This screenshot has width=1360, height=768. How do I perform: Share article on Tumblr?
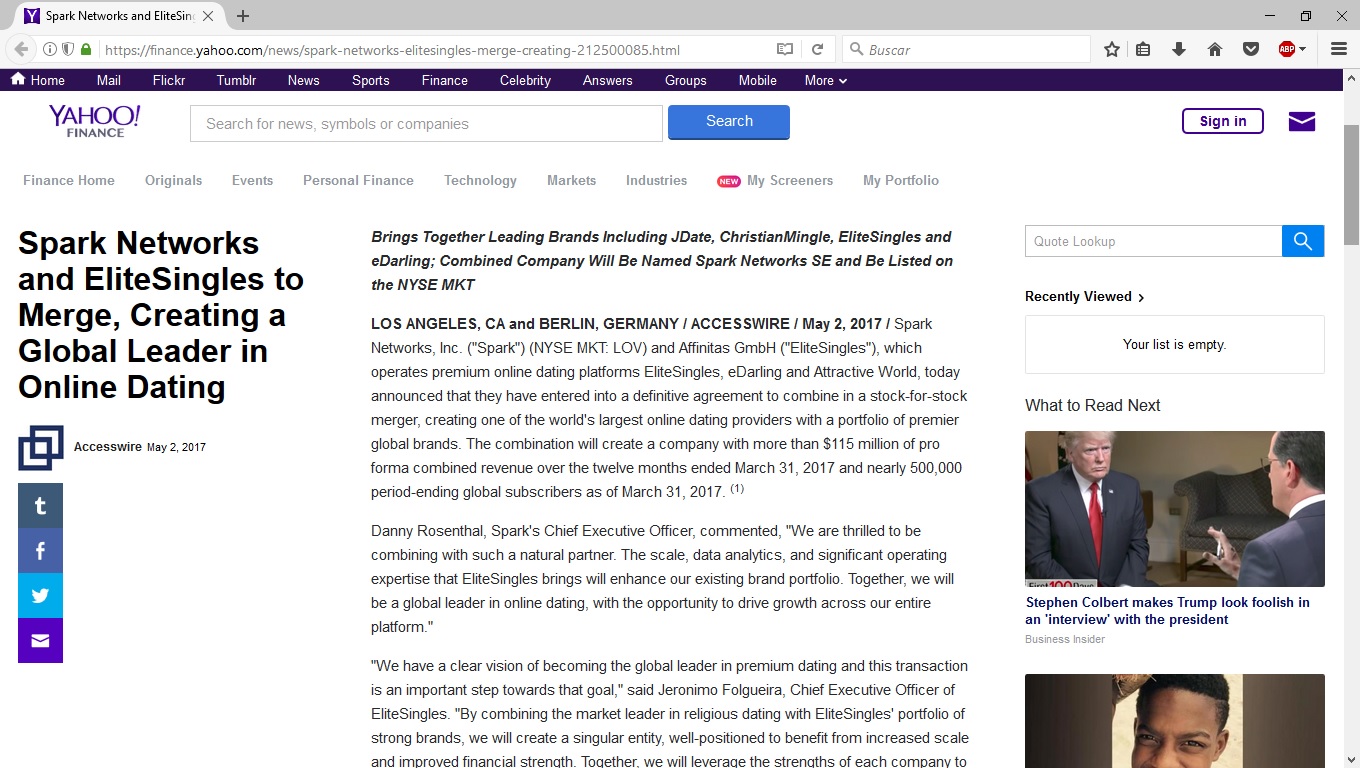tap(40, 506)
